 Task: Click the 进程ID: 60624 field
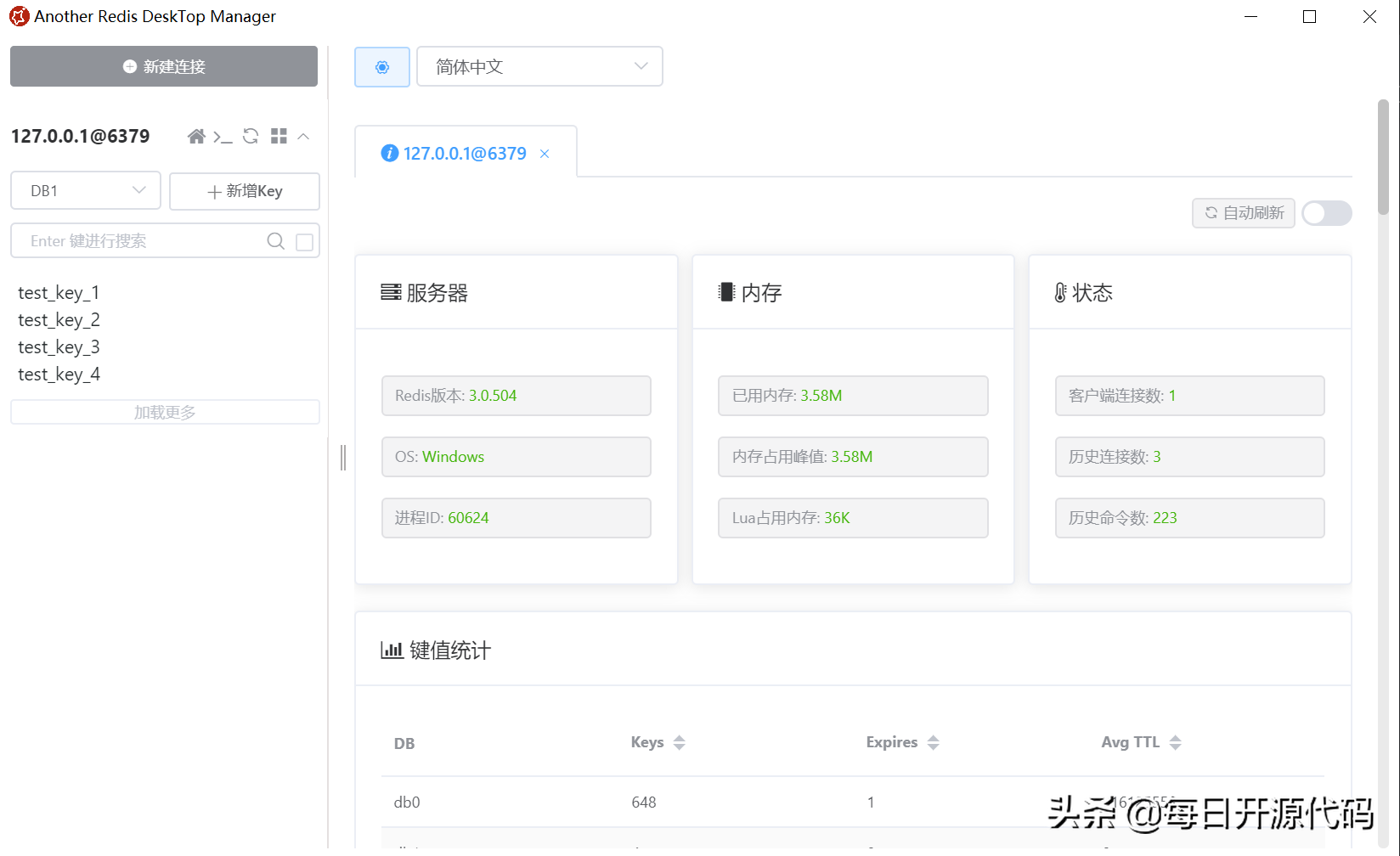tap(517, 518)
